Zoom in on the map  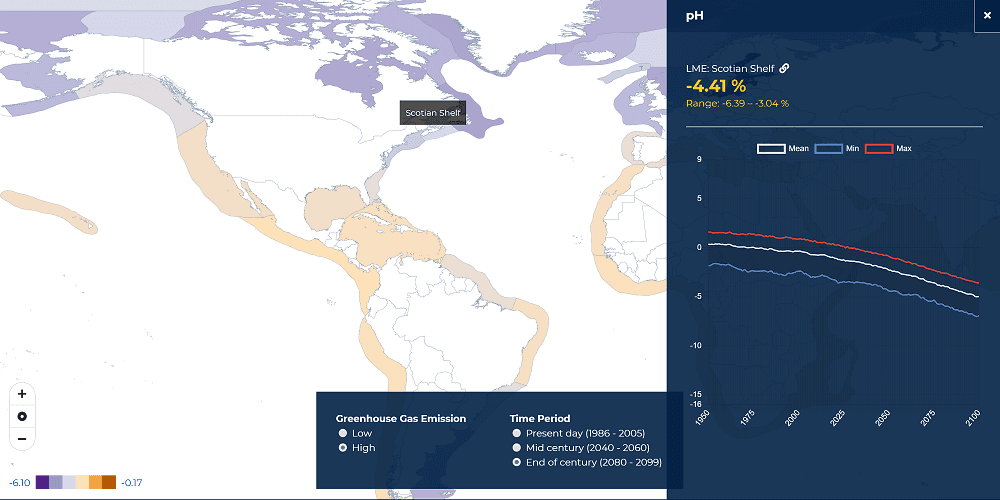point(22,393)
